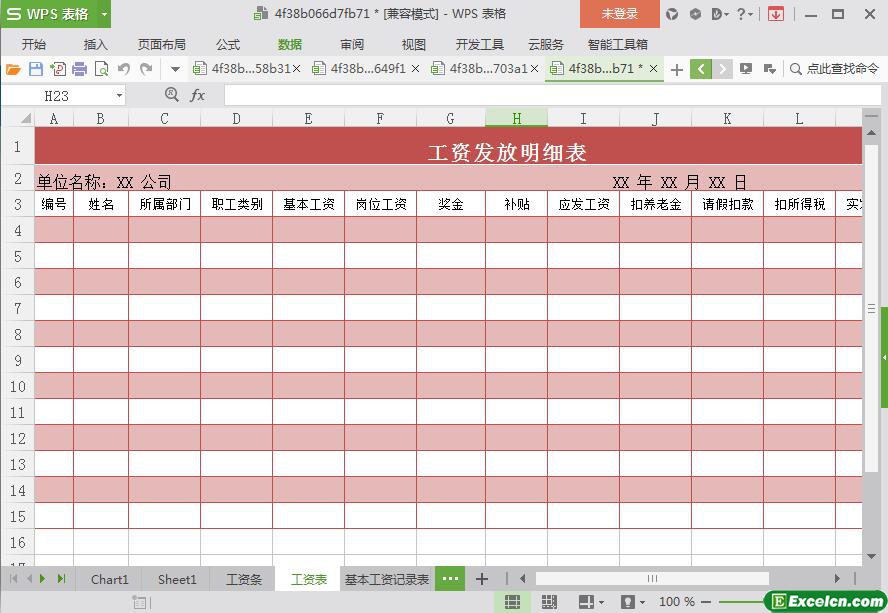The height and width of the screenshot is (613, 888).
Task: Switch to page break preview view
Action: pyautogui.click(x=549, y=602)
